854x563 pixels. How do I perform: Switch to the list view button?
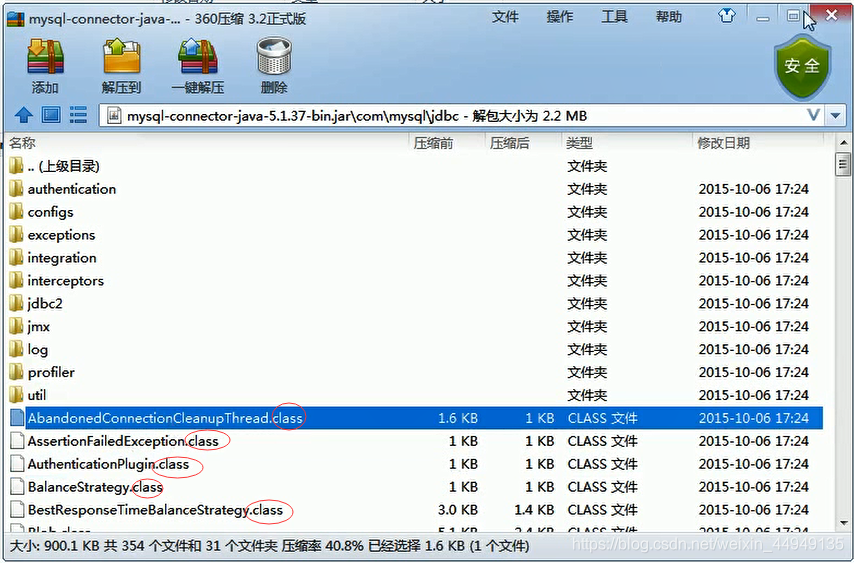[x=78, y=115]
